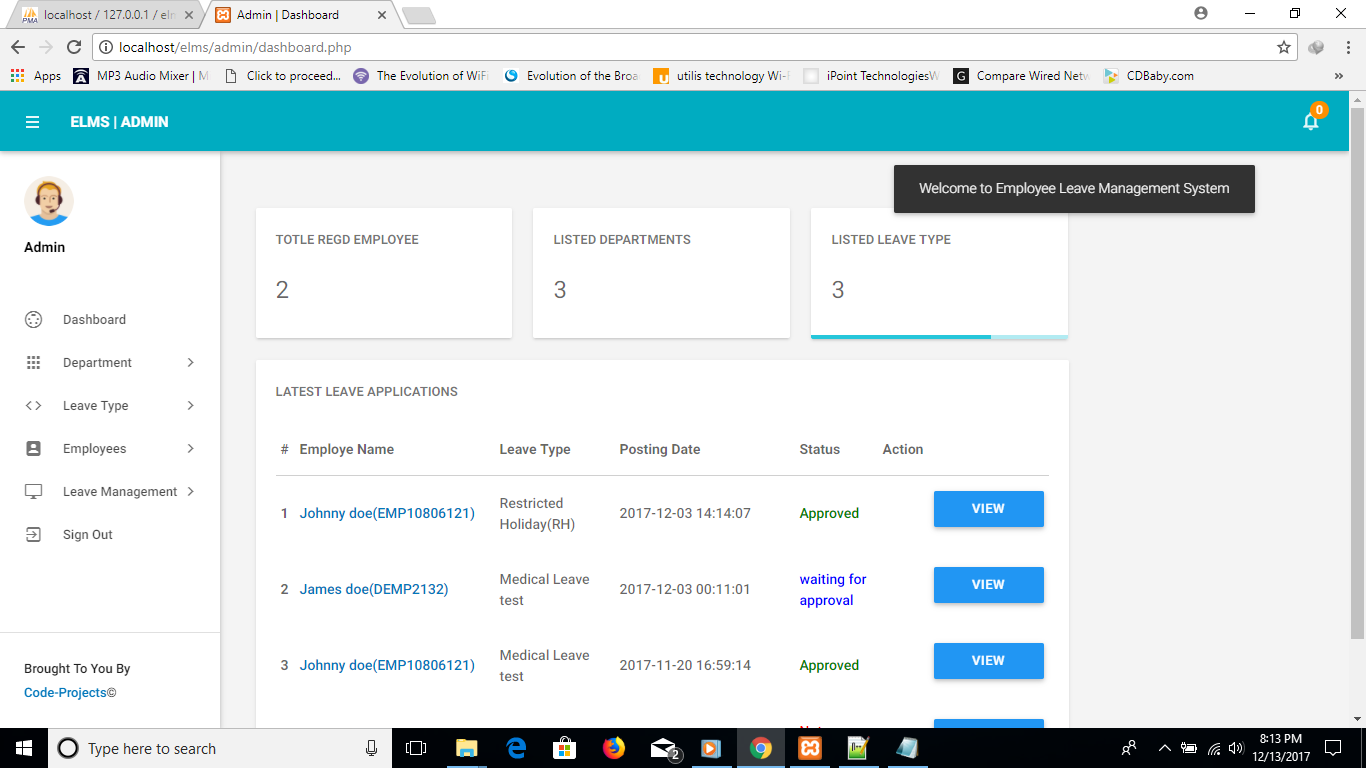Click the Admin profile avatar

(x=49, y=200)
